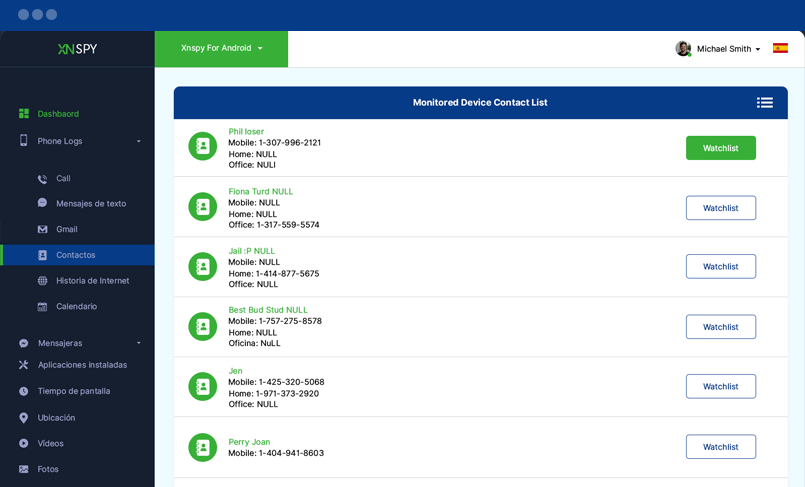
Task: Expand the Michael Smith account menu
Action: (x=728, y=49)
